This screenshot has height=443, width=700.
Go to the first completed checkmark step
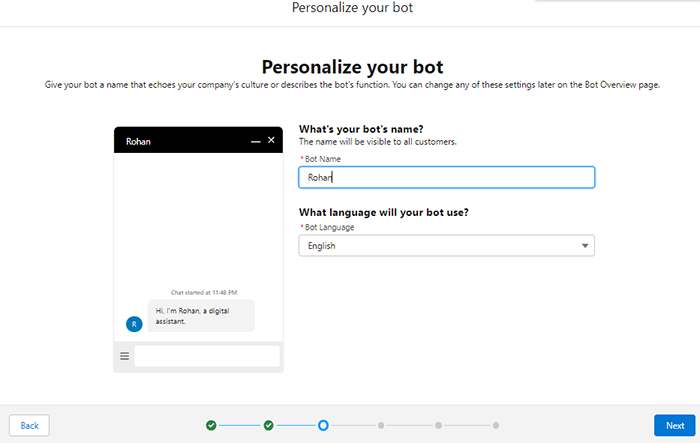click(x=211, y=425)
